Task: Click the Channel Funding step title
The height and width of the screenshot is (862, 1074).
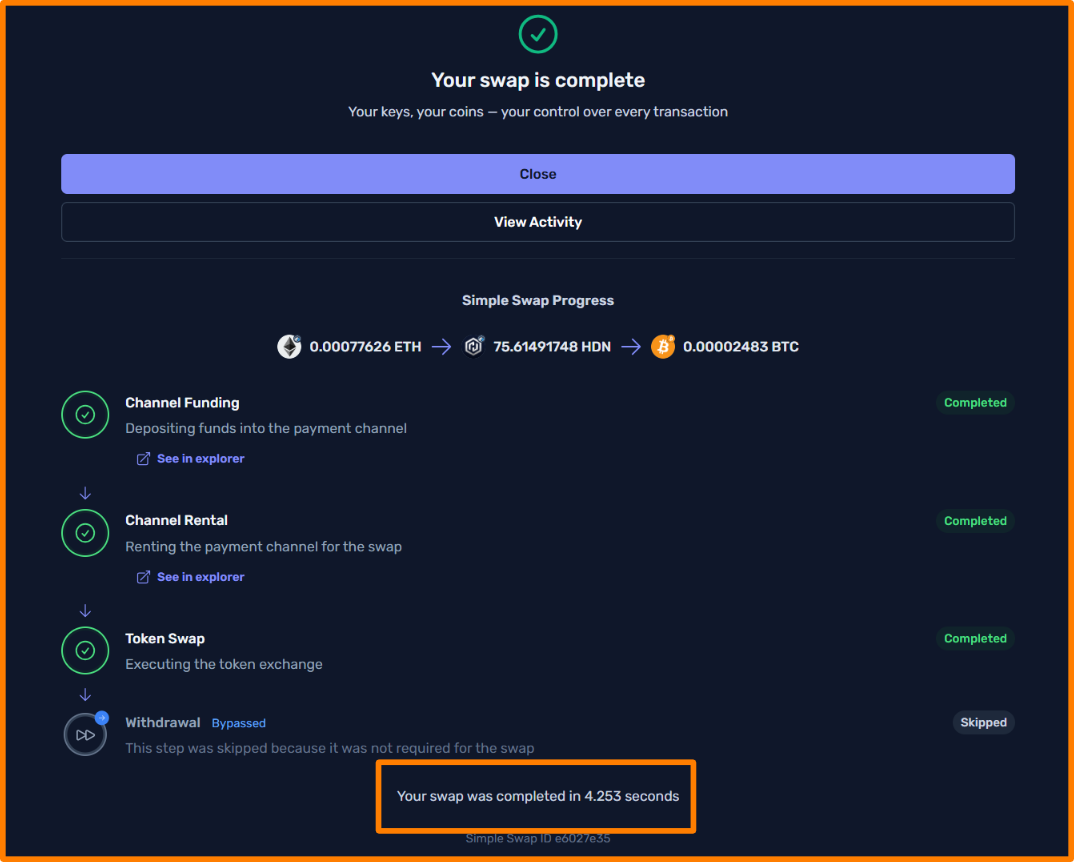Action: coord(182,403)
